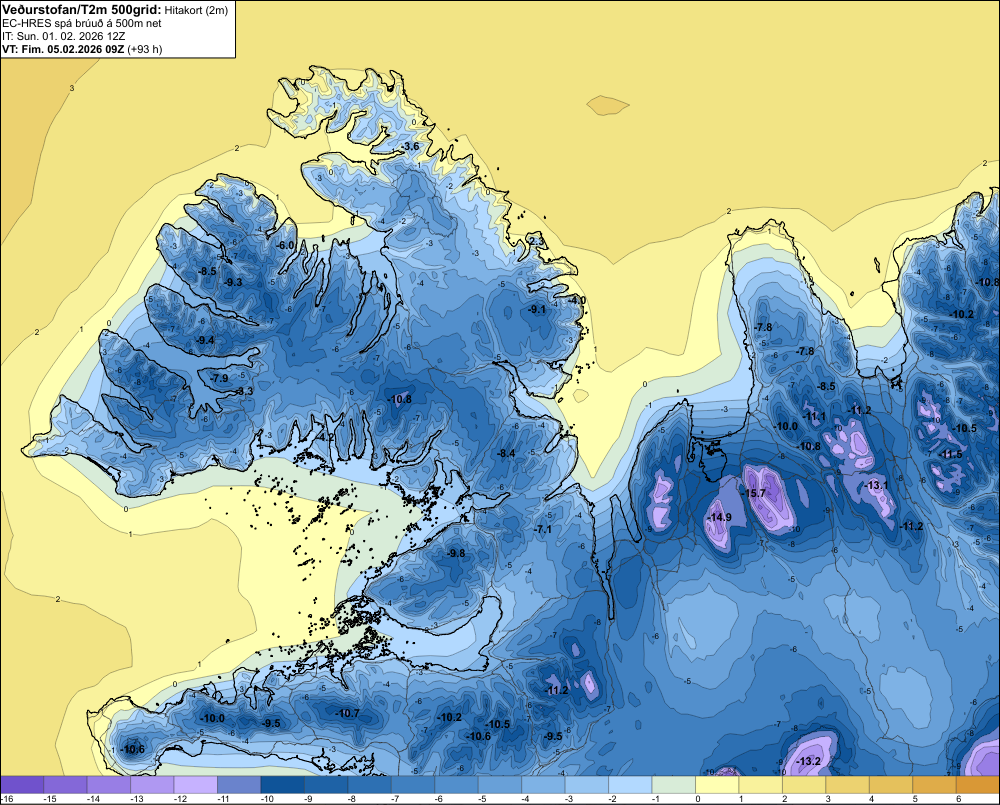The height and width of the screenshot is (805, 1000).
Task: Click the -8.4 temperature label
Action: click(x=506, y=454)
